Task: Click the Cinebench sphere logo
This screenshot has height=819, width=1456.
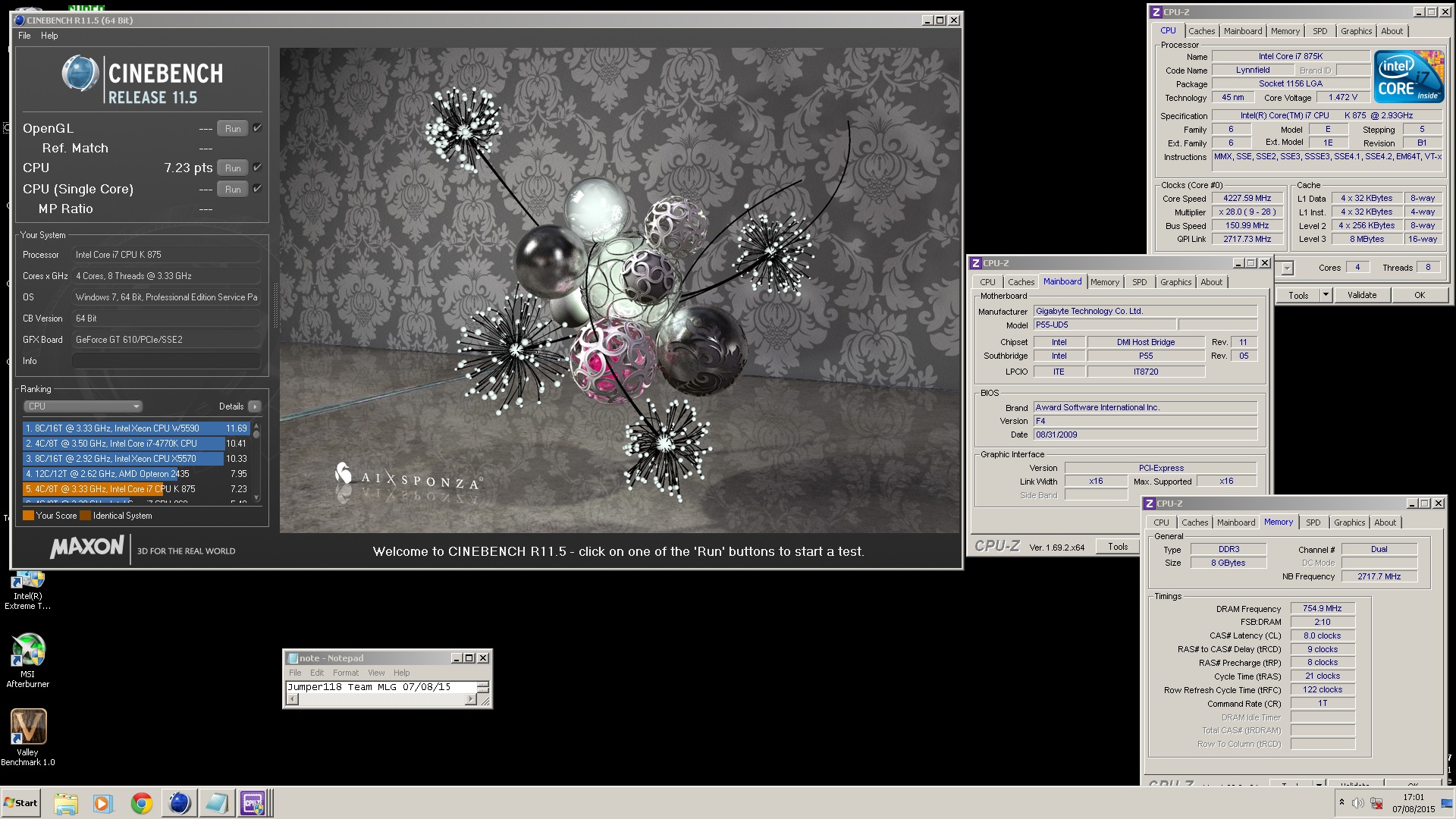Action: coord(80,74)
